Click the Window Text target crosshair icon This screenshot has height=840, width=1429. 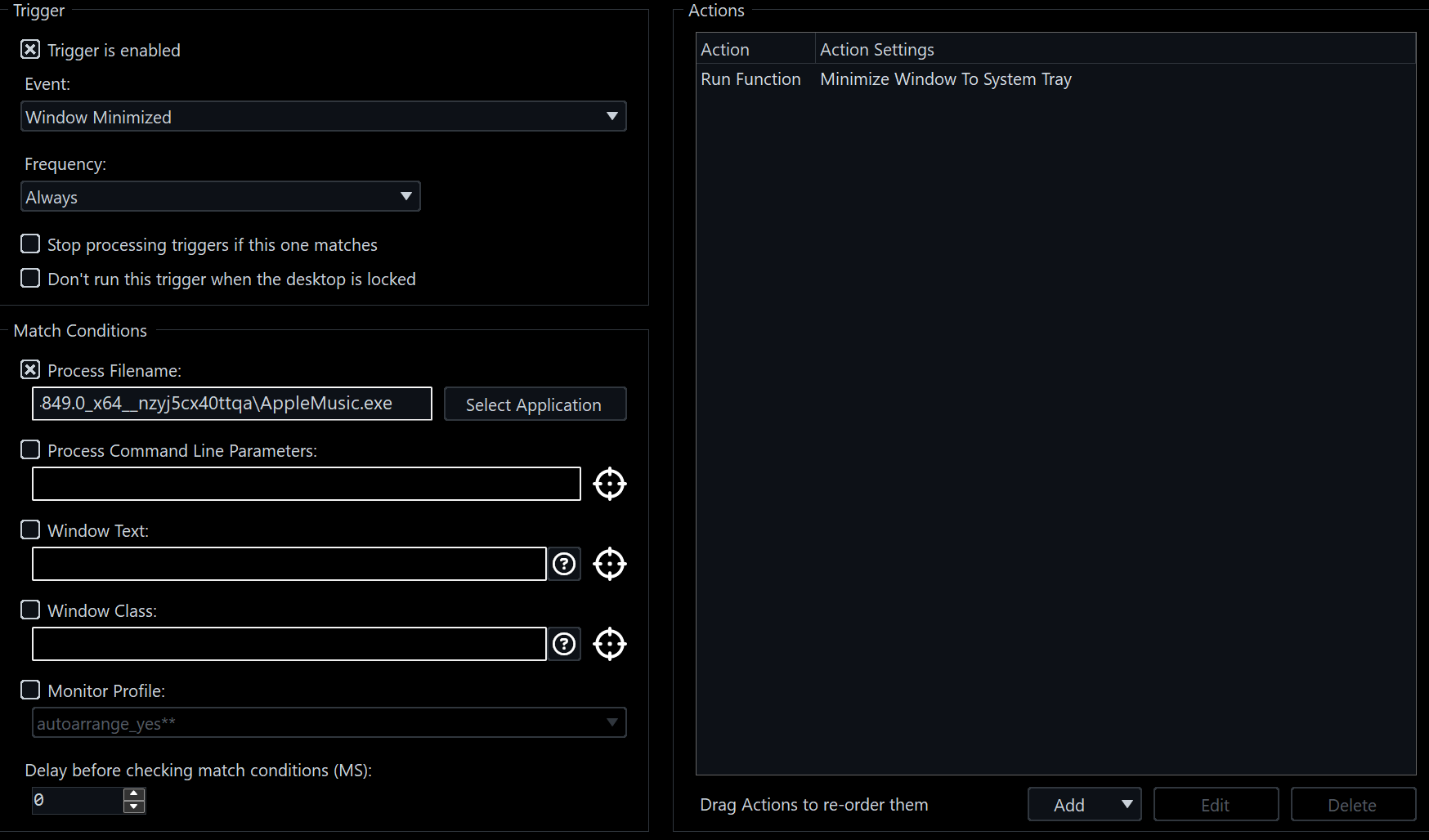pos(610,564)
